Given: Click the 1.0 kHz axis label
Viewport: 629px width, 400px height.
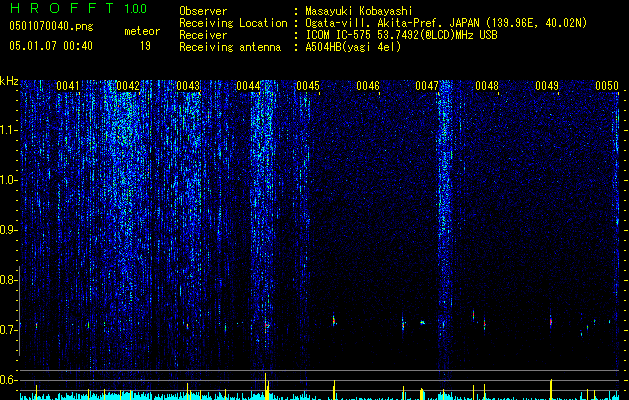Looking at the screenshot, I should 8,180.
